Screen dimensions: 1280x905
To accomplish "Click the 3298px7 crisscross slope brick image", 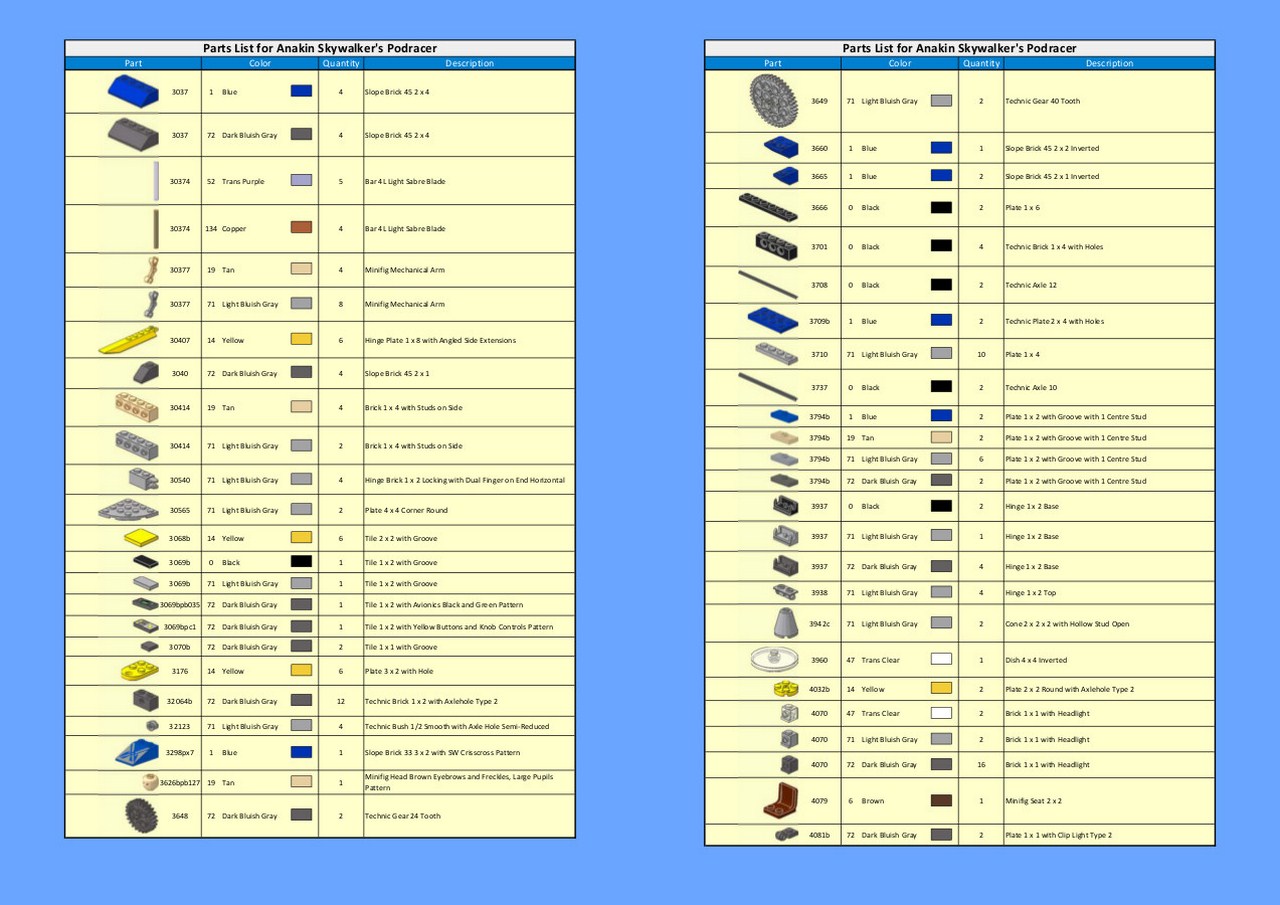I will pos(137,752).
